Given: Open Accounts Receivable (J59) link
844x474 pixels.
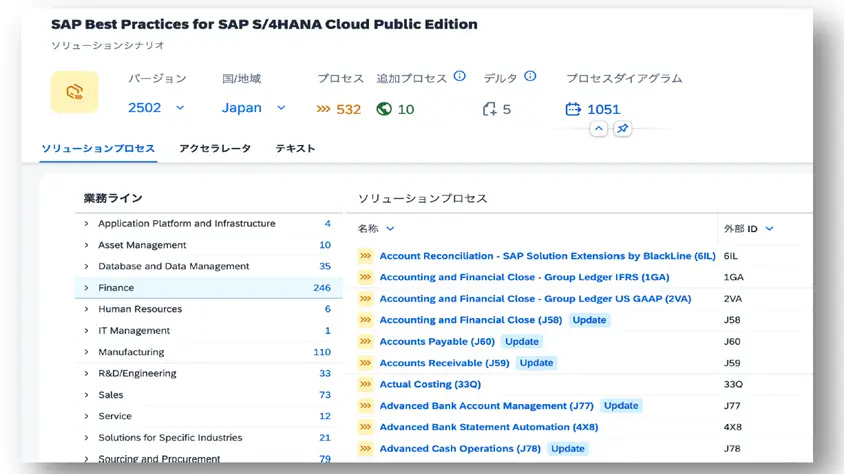Looking at the screenshot, I should 444,363.
